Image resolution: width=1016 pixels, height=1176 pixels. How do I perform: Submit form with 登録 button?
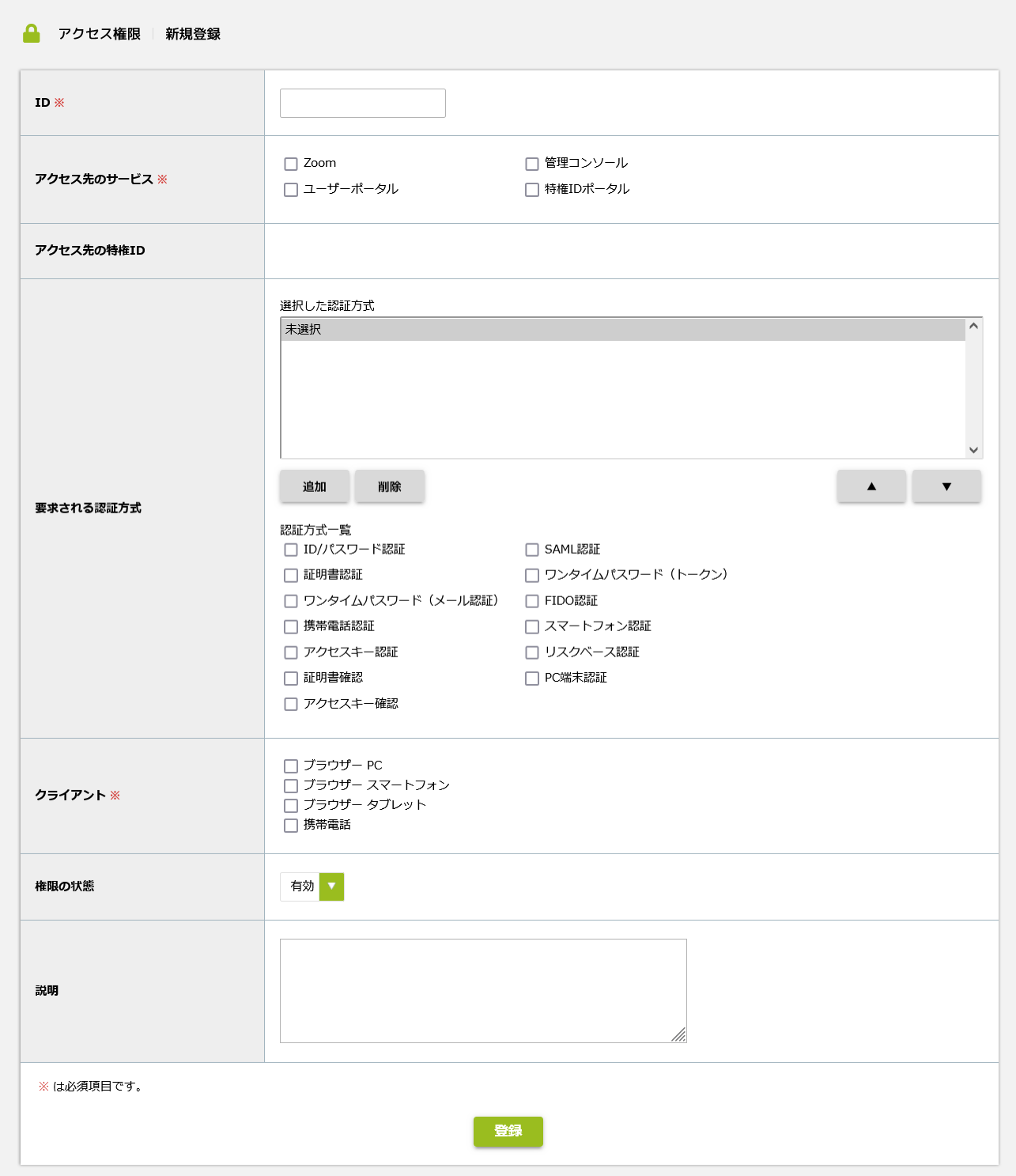pos(508,1131)
